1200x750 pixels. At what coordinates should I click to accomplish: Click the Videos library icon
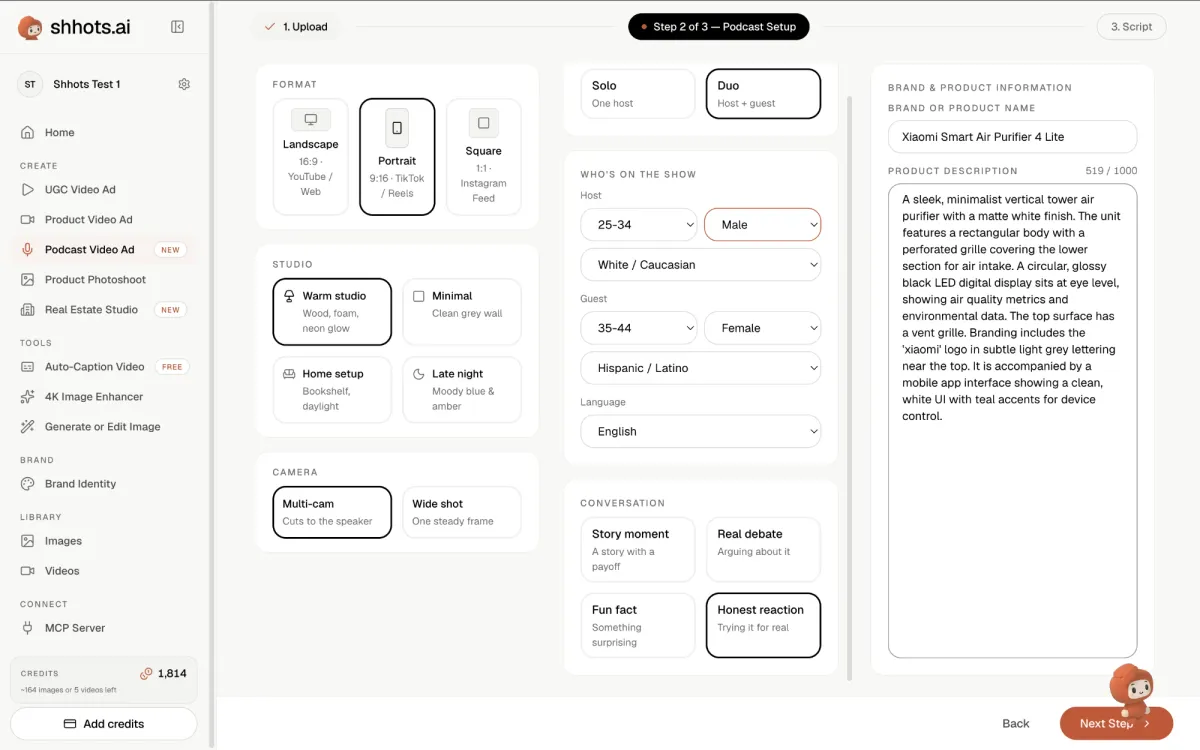tap(28, 570)
